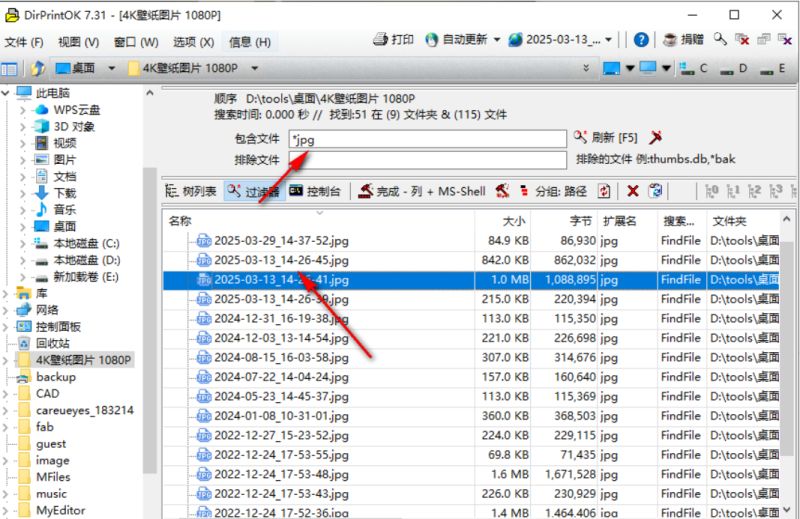Open the 4K壁纸图片 1080P path dropdown arrow
Viewport: 800px width, 519px height.
(254, 68)
